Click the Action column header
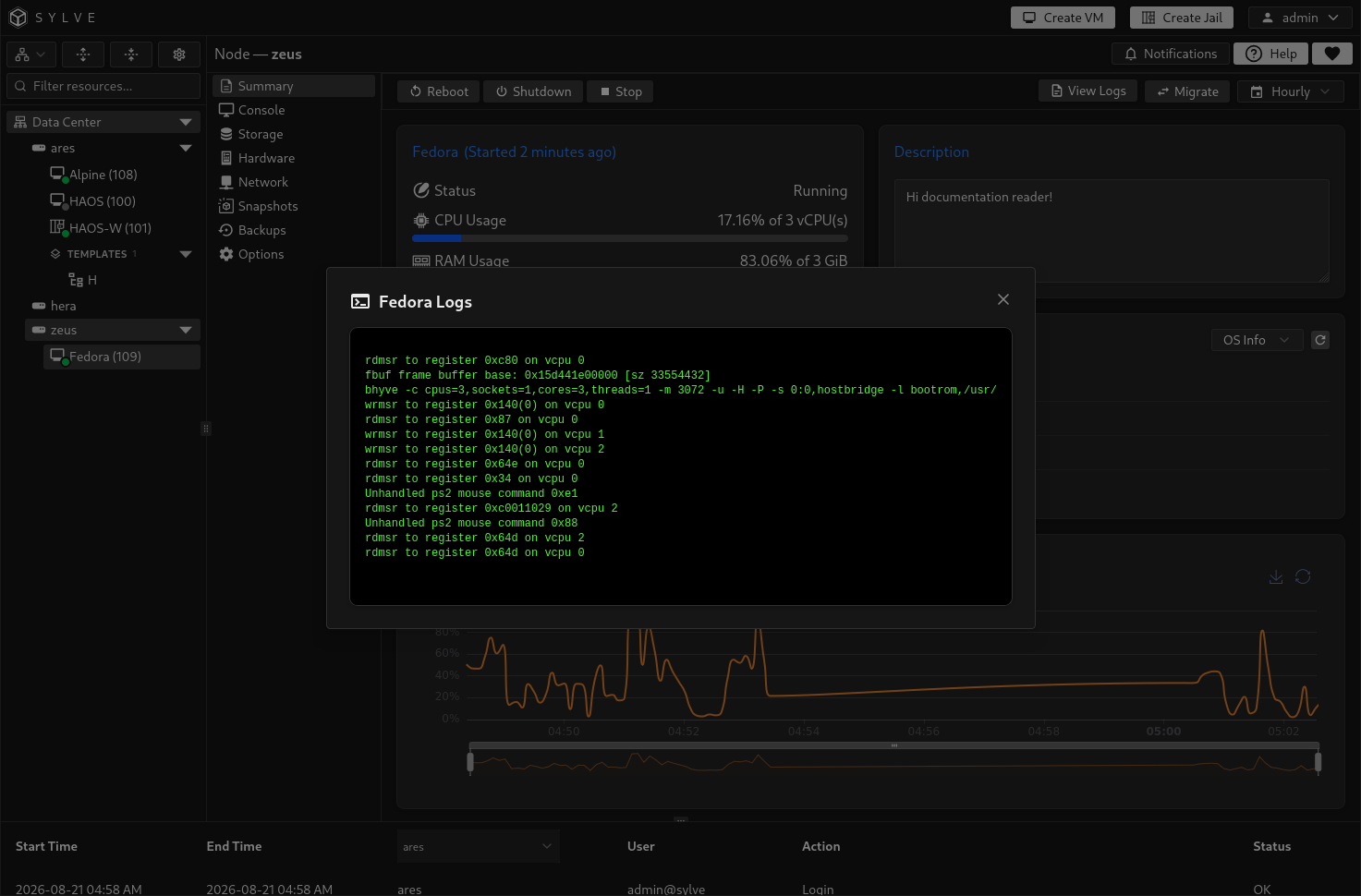The height and width of the screenshot is (896, 1361). [820, 846]
